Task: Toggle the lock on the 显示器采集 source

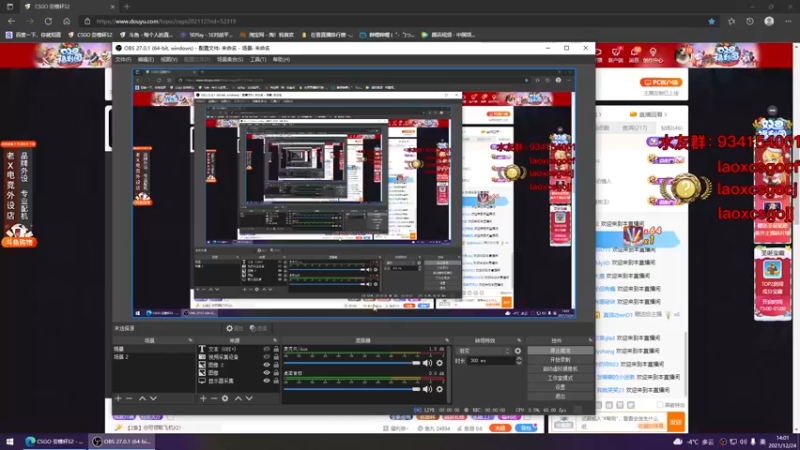Action: [x=276, y=381]
